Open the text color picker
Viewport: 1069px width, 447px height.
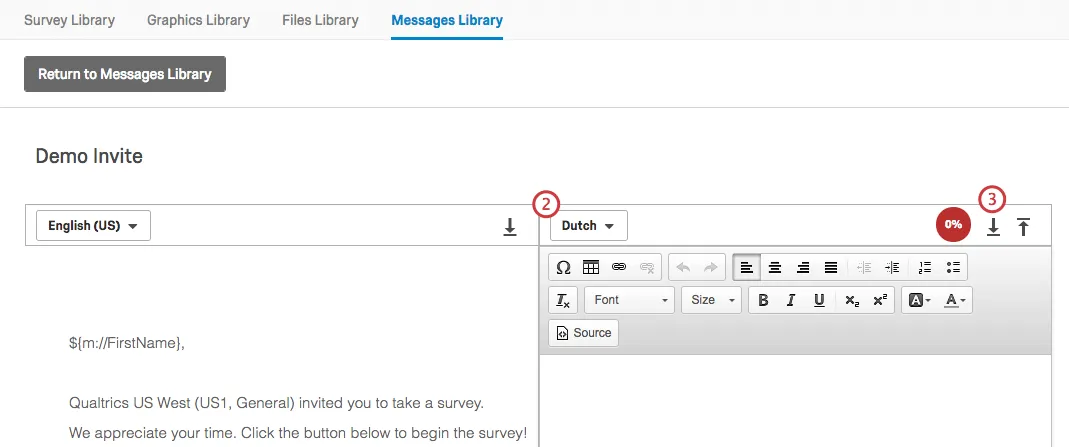click(956, 300)
